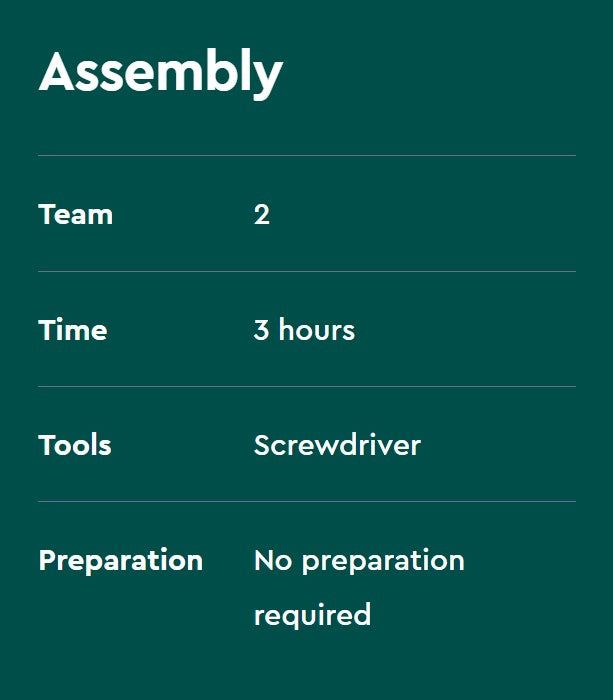Click the "Screwdriver" tools value
Viewport: 613px width, 700px height.
(337, 445)
